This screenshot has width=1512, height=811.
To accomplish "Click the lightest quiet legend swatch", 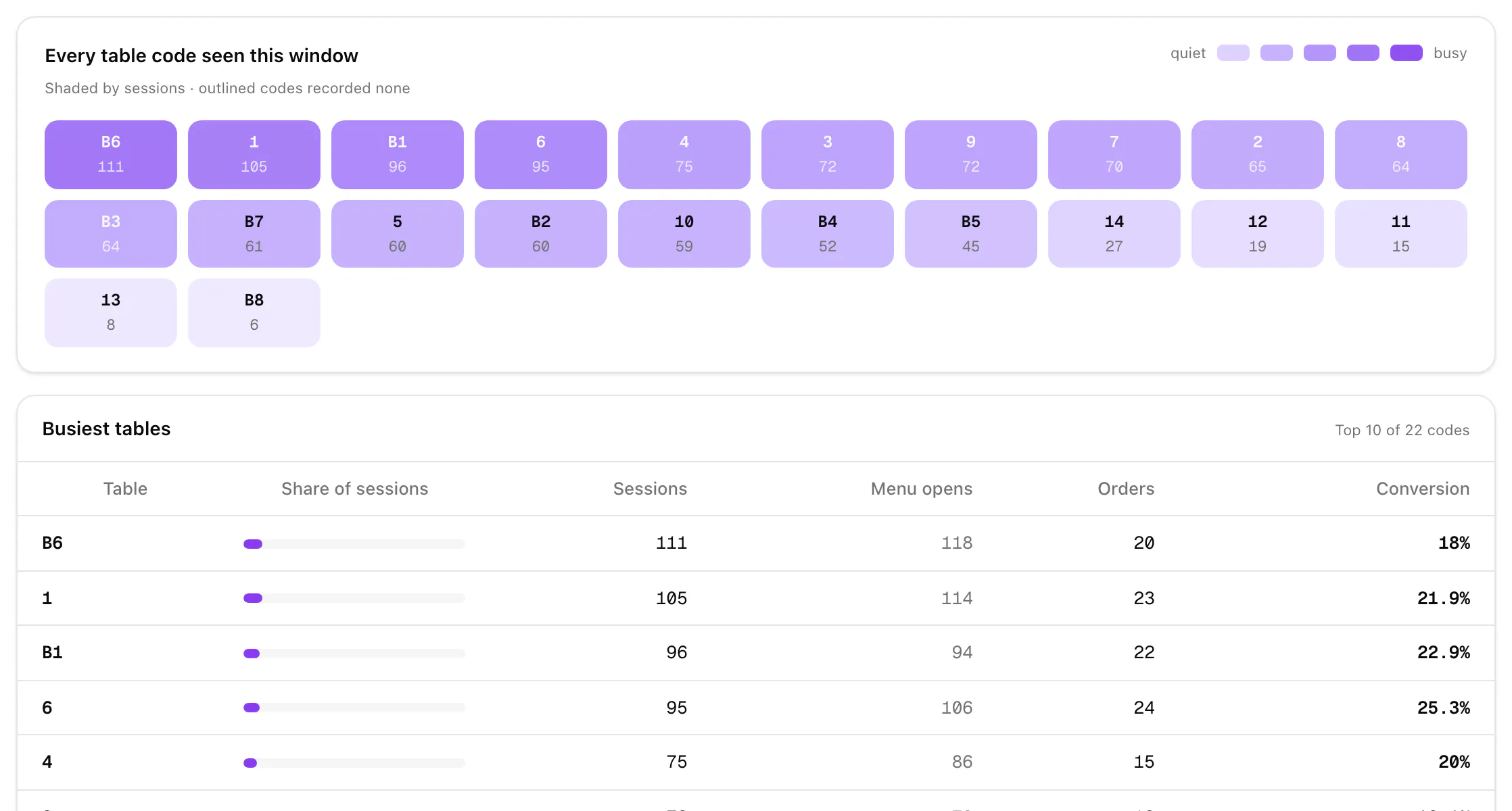I will 1233,53.
